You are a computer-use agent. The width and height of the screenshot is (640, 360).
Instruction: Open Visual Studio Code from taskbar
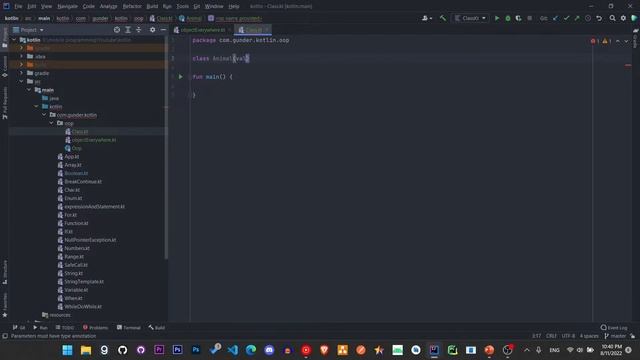233,350
